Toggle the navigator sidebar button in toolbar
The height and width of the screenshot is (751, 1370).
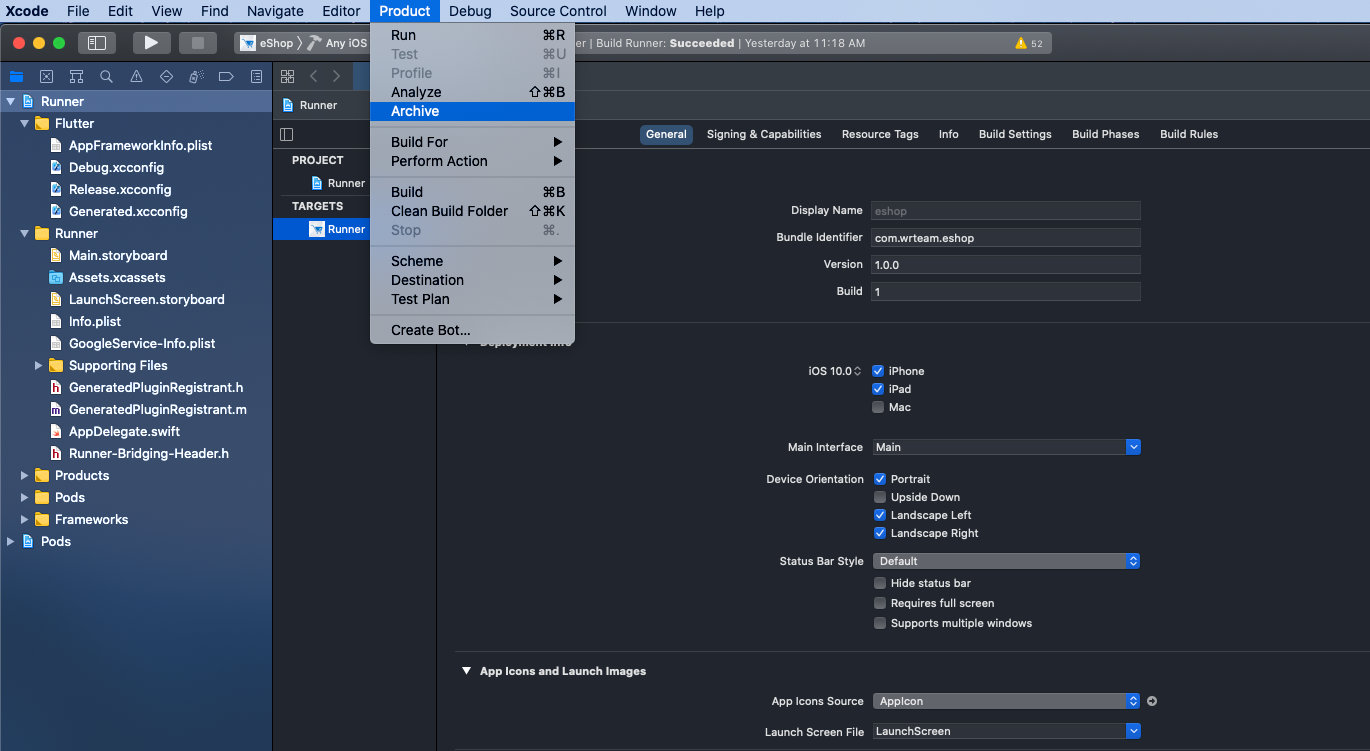(97, 43)
